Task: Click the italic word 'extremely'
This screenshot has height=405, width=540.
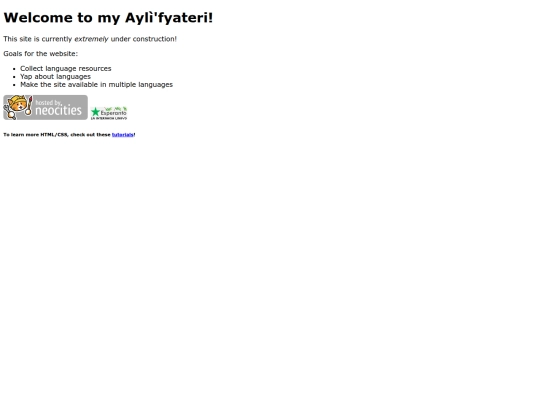Action: pyautogui.click(x=91, y=39)
